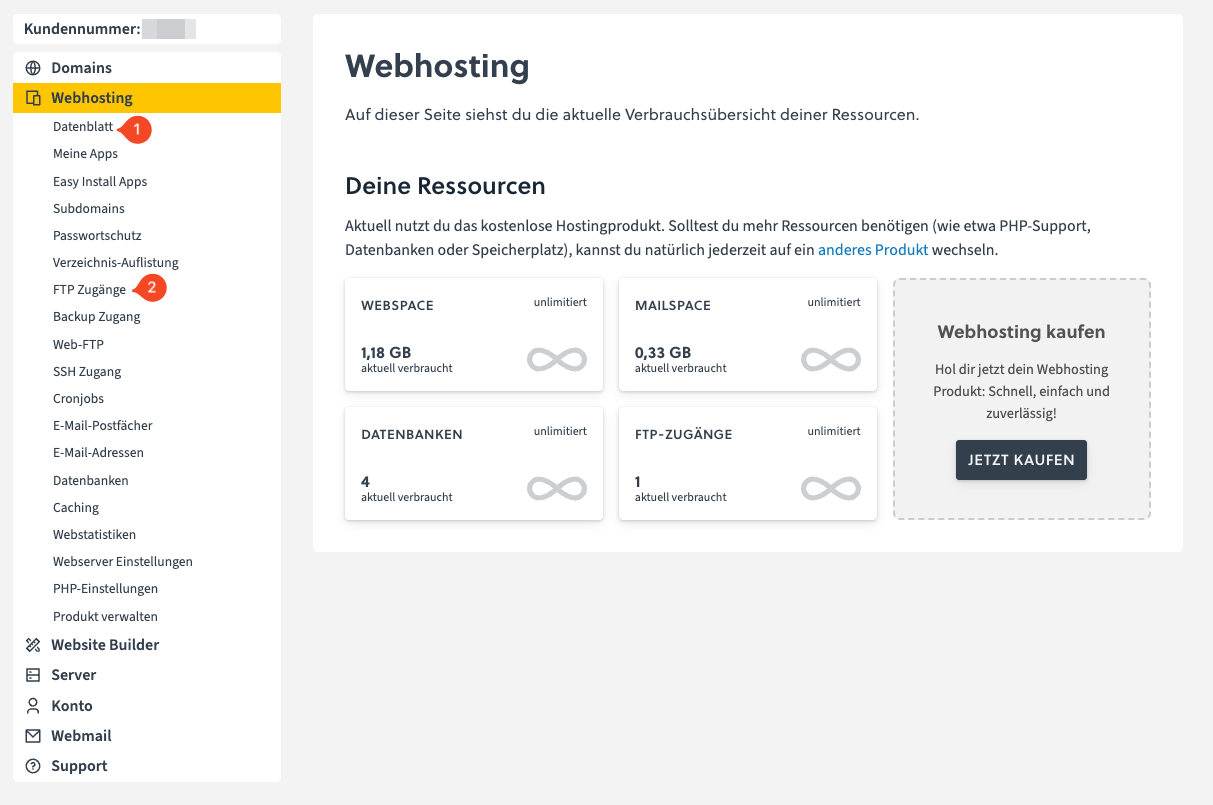Click the Support question mark icon
Viewport: 1213px width, 805px height.
coord(33,766)
